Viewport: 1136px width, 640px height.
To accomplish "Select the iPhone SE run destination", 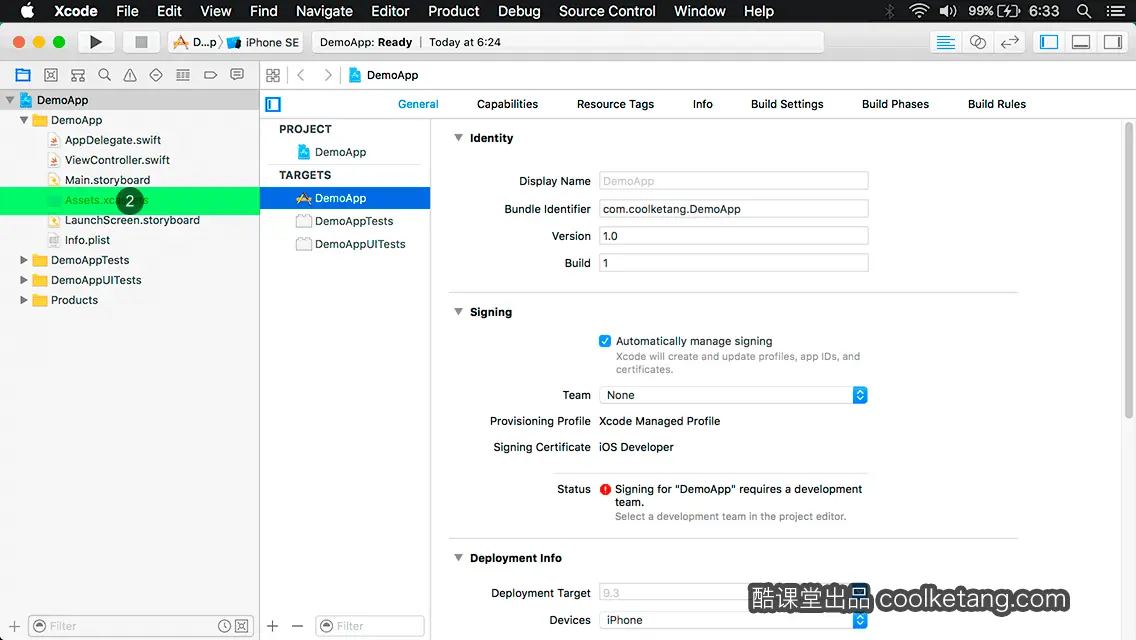I will [264, 42].
